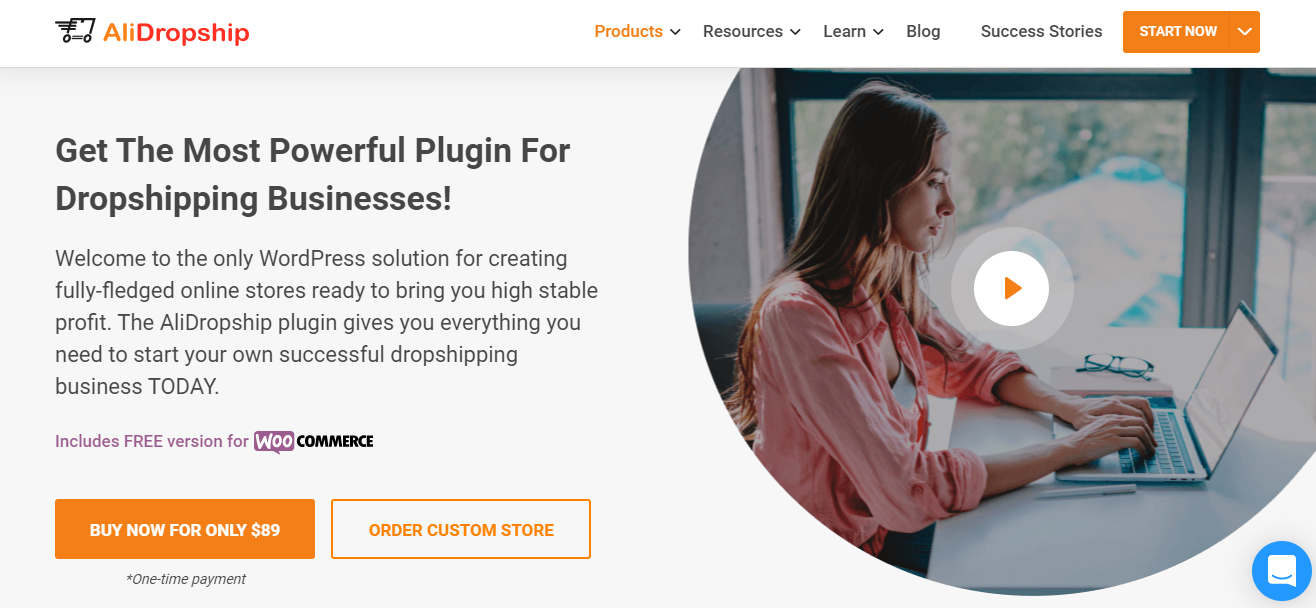Click the Includes FREE version text

[152, 441]
